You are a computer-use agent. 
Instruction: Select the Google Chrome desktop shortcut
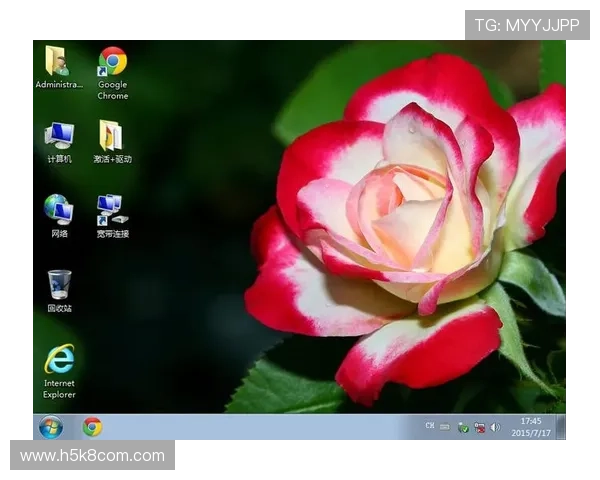(112, 62)
